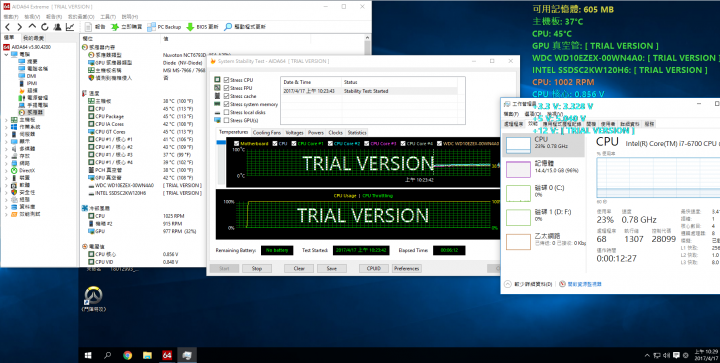Toggle CPU Core #4 graph checkbox
This screenshot has width=720, height=363.
coord(403,144)
